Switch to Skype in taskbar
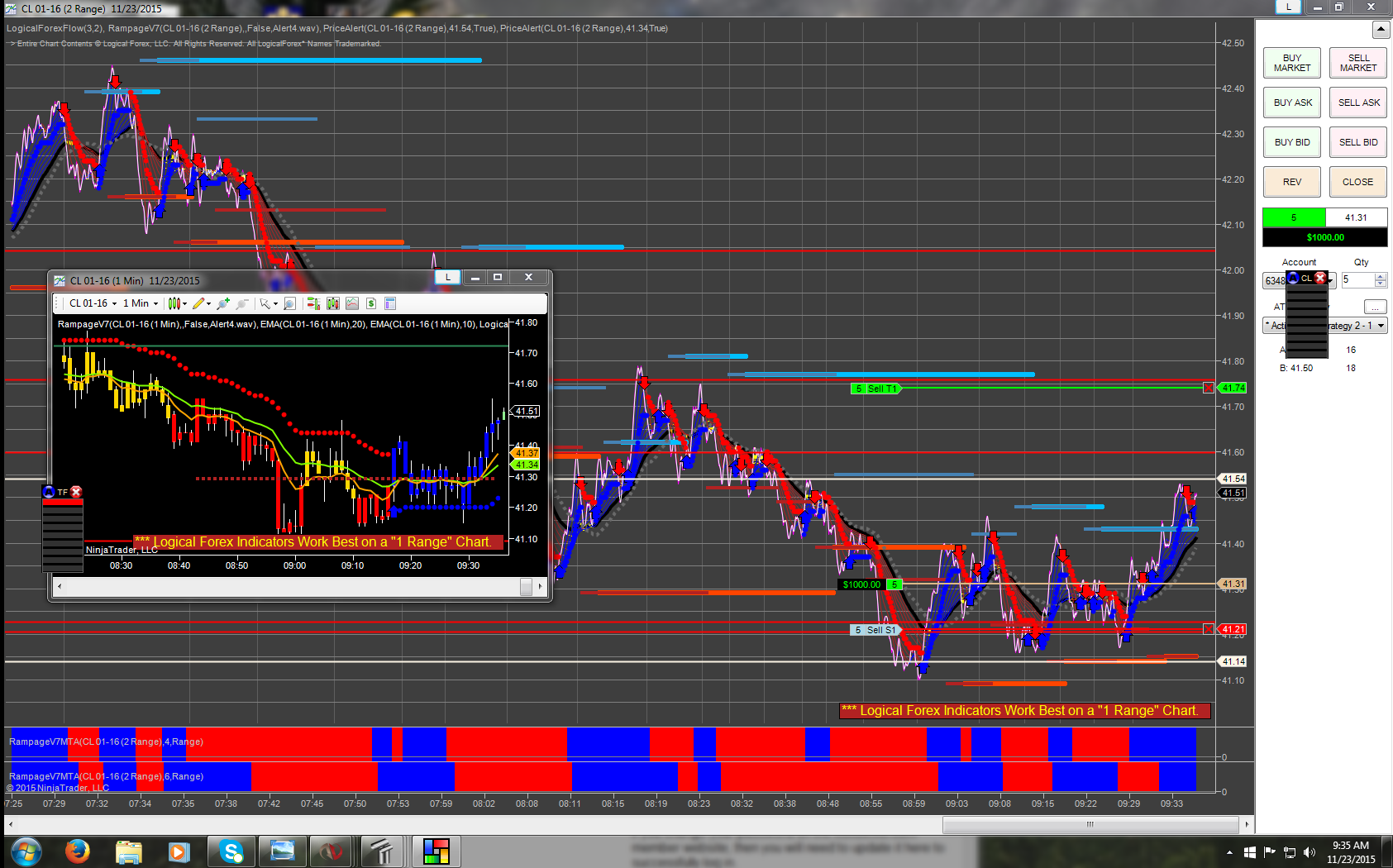Viewport: 1393px width, 868px height. (x=231, y=851)
